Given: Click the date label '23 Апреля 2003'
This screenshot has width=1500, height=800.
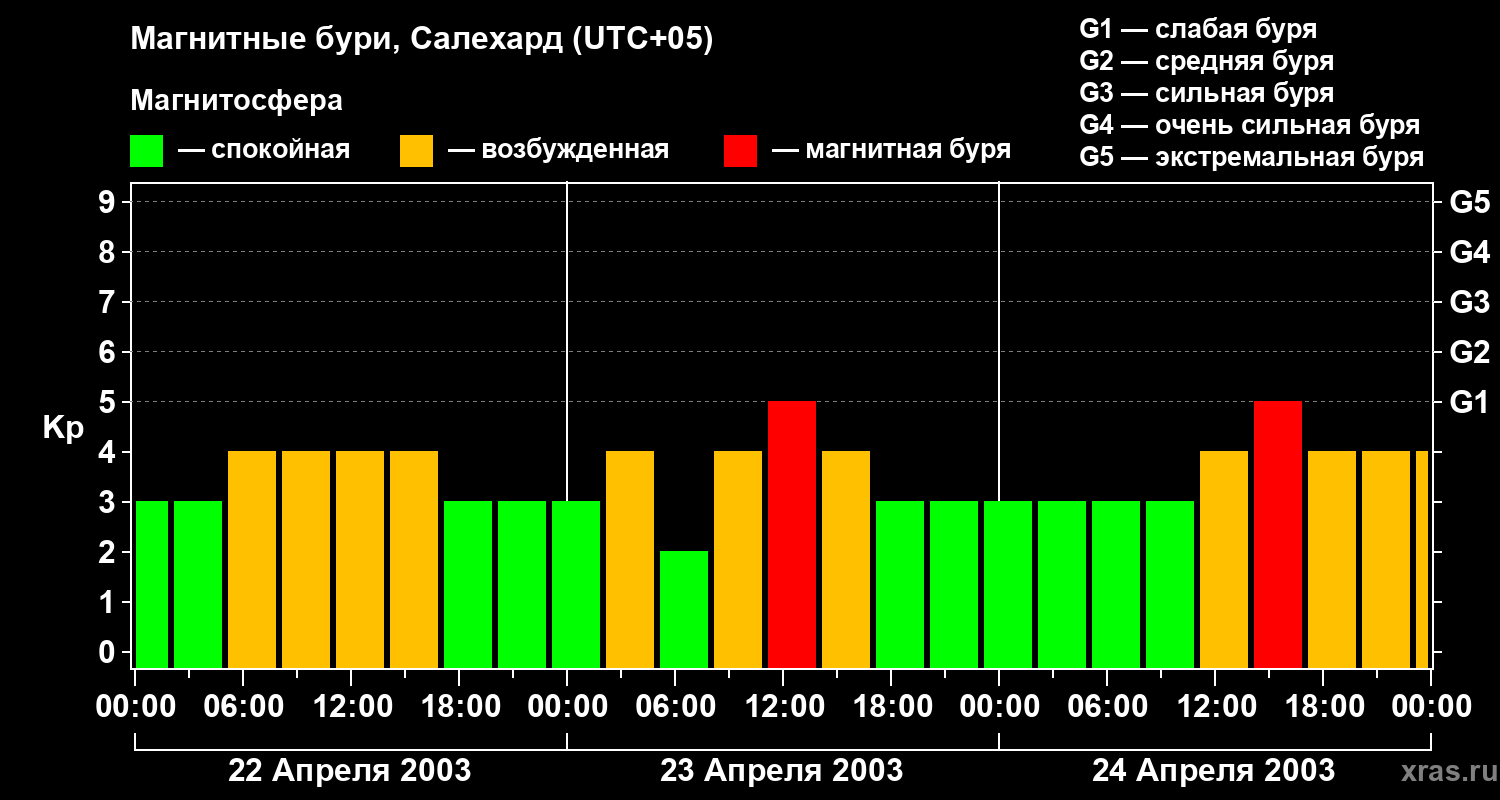Looking at the screenshot, I should coord(782,770).
